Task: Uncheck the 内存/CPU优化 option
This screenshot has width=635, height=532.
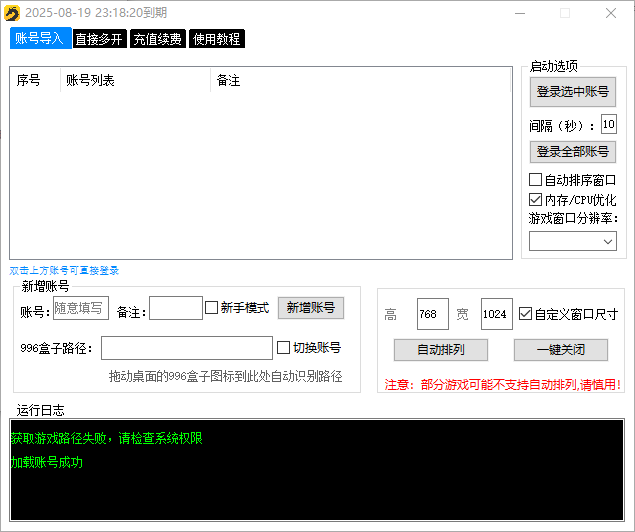Action: coord(535,200)
